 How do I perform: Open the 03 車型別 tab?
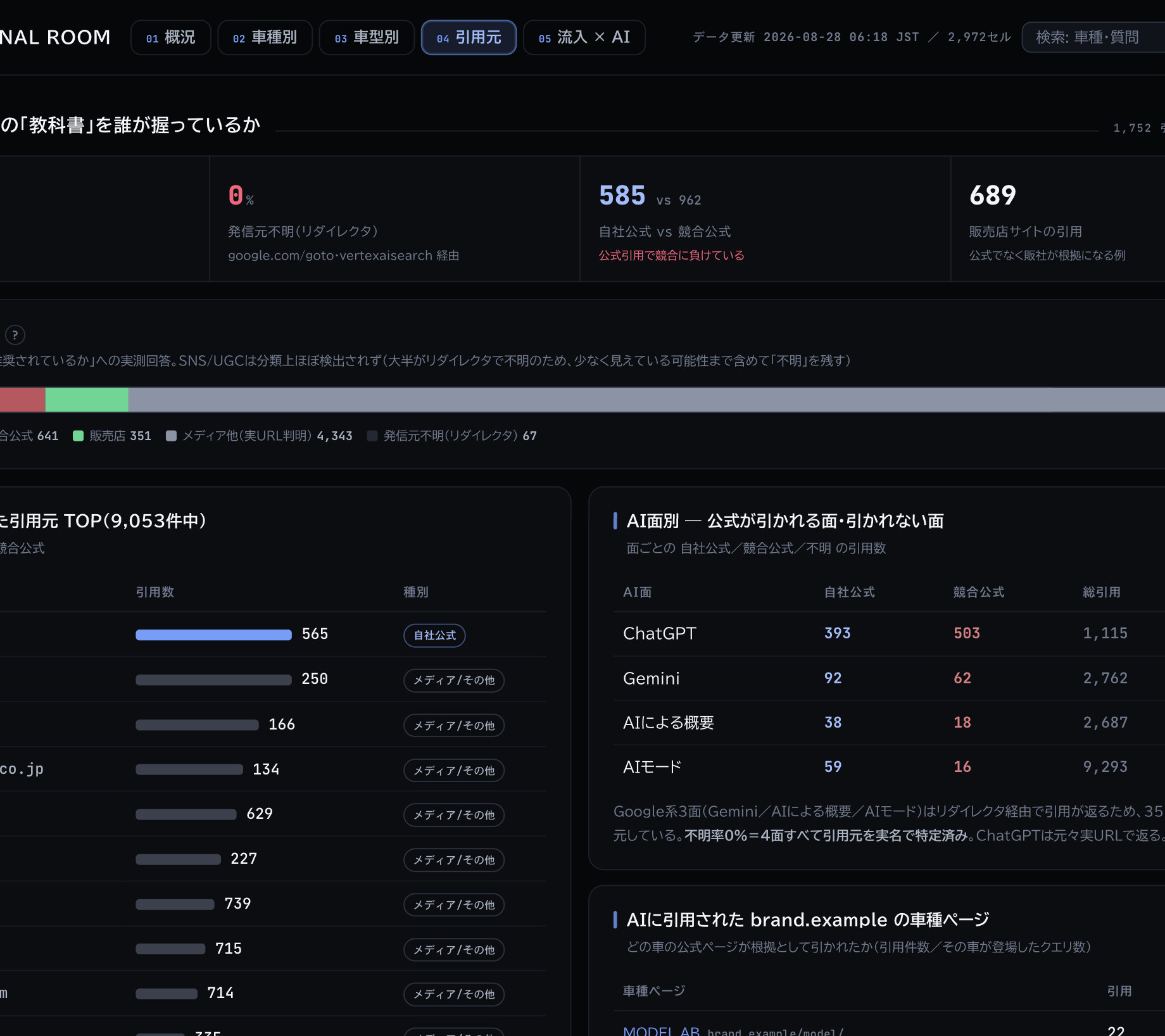point(367,37)
